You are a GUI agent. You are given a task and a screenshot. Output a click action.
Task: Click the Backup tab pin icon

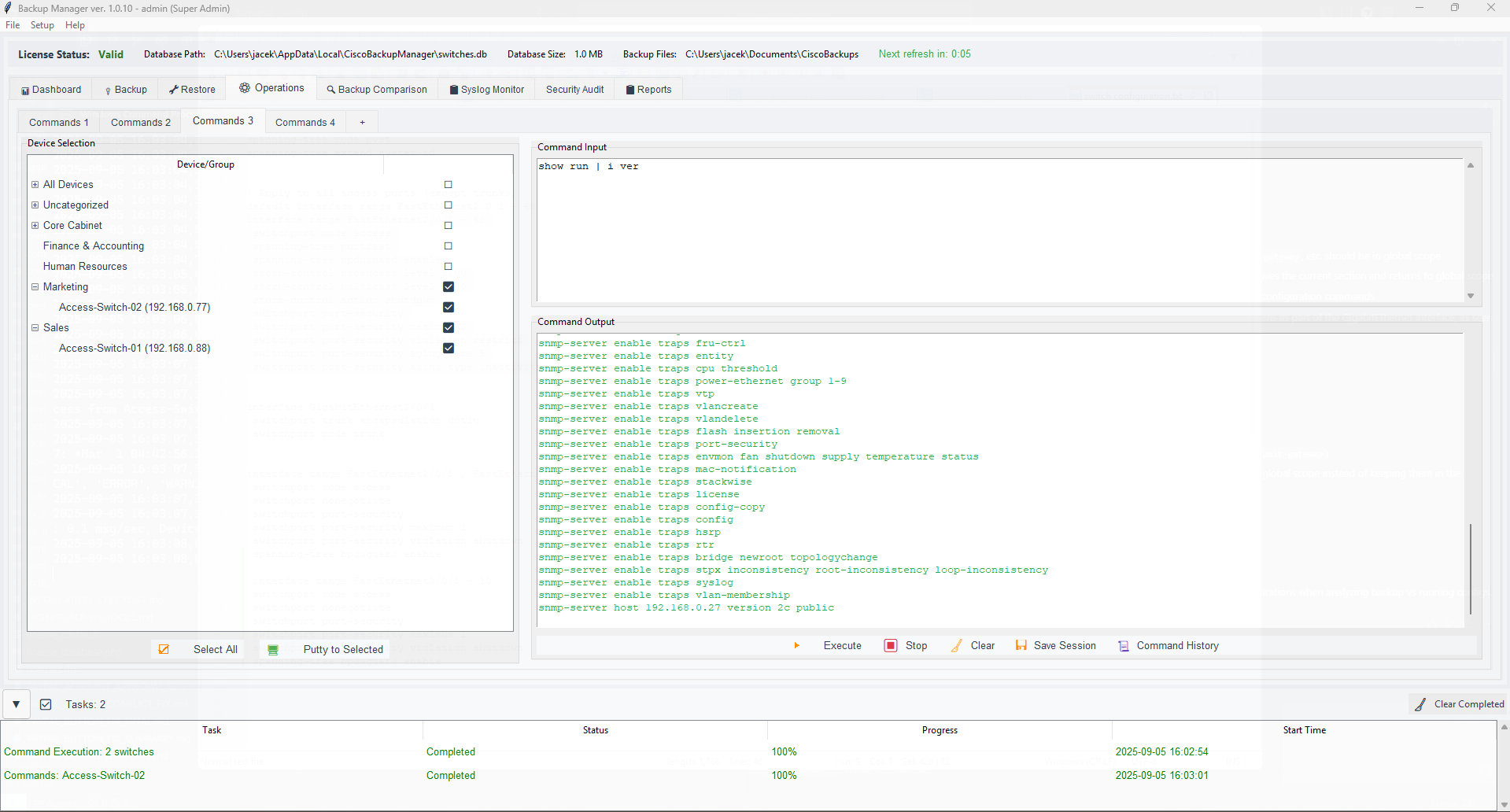pyautogui.click(x=108, y=90)
